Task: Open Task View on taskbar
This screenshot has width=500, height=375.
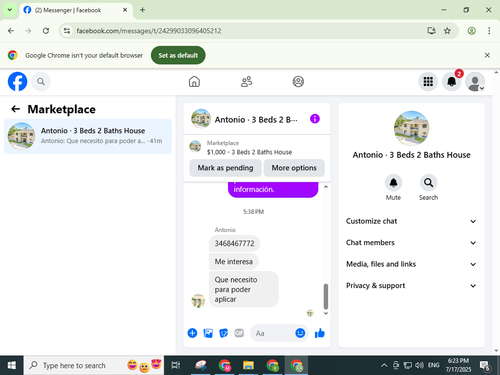Action: pos(175,365)
